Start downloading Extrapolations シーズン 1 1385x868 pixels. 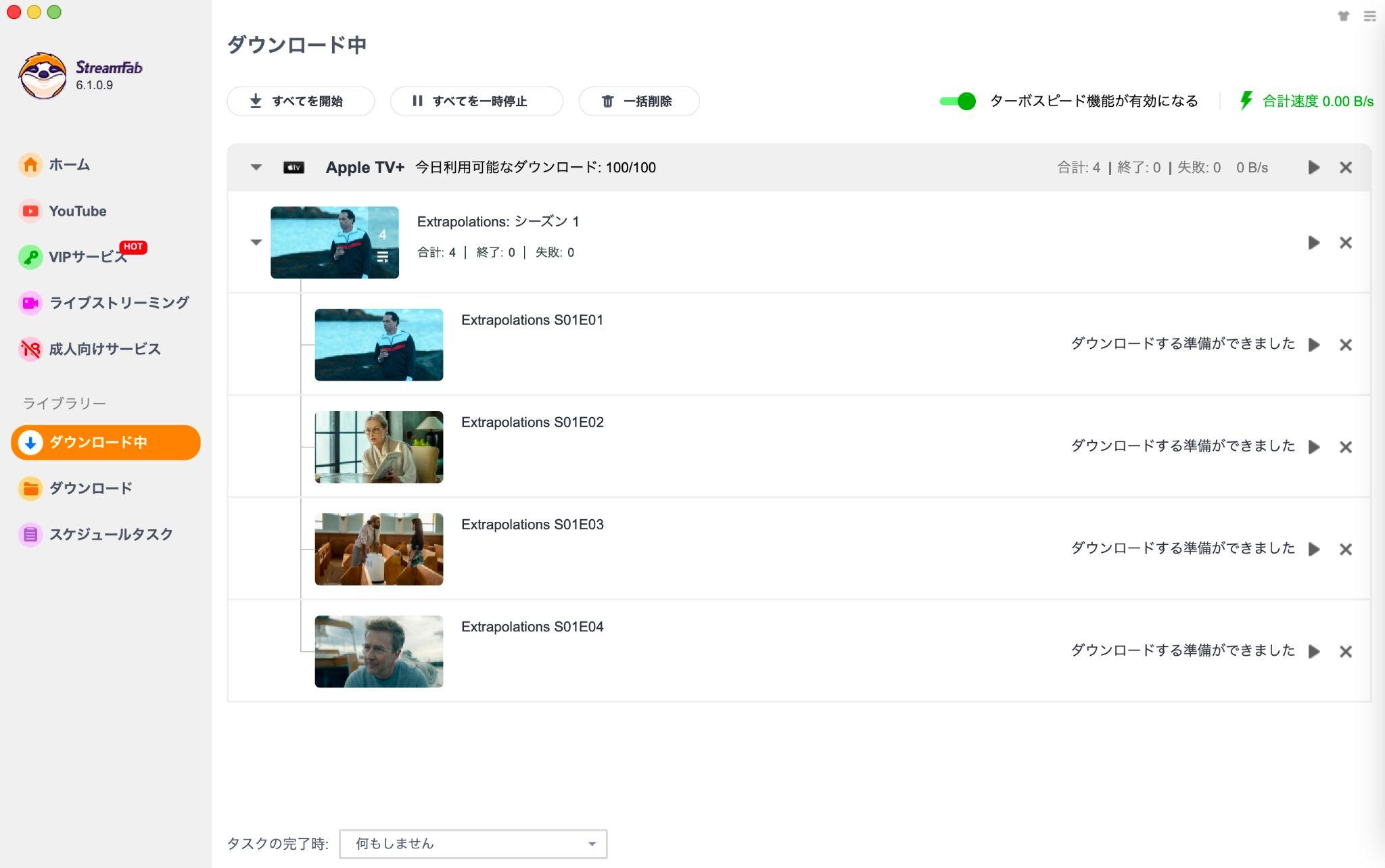[x=1313, y=243]
